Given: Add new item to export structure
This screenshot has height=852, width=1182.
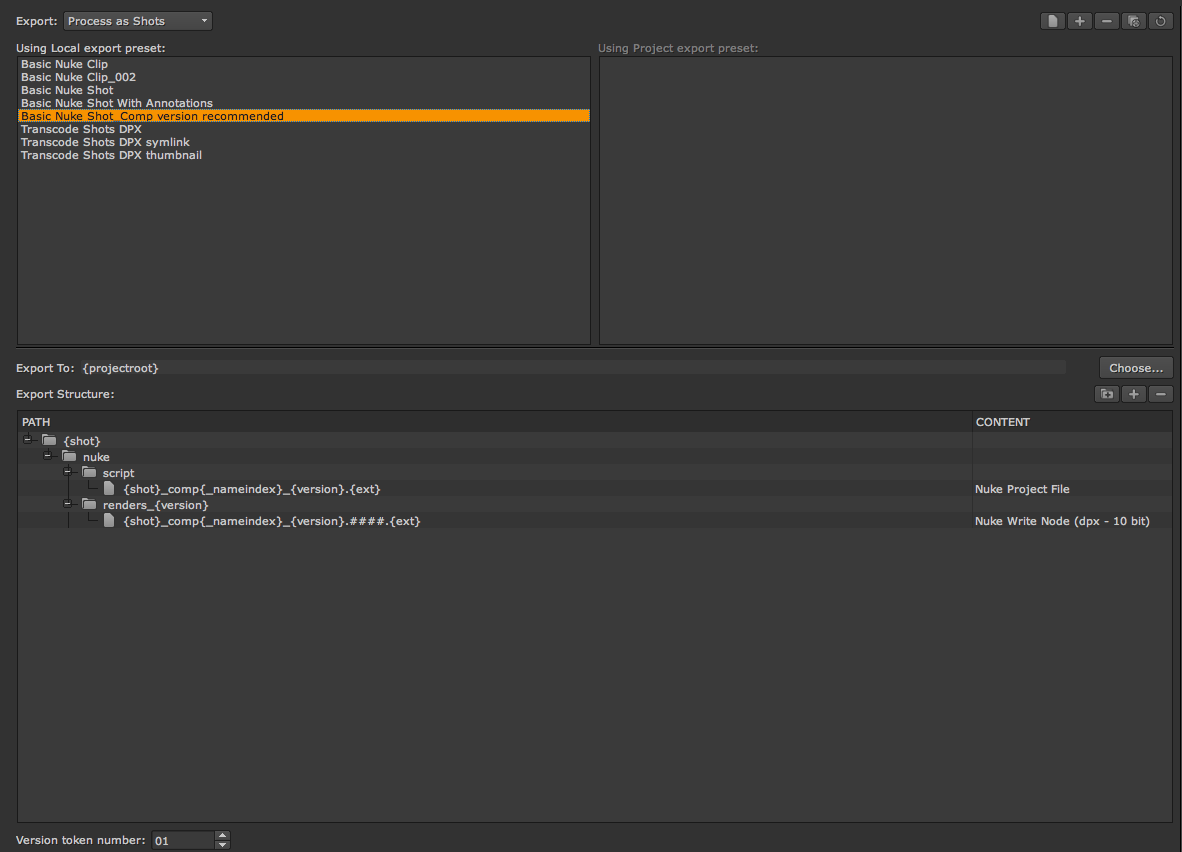Looking at the screenshot, I should coord(1134,394).
